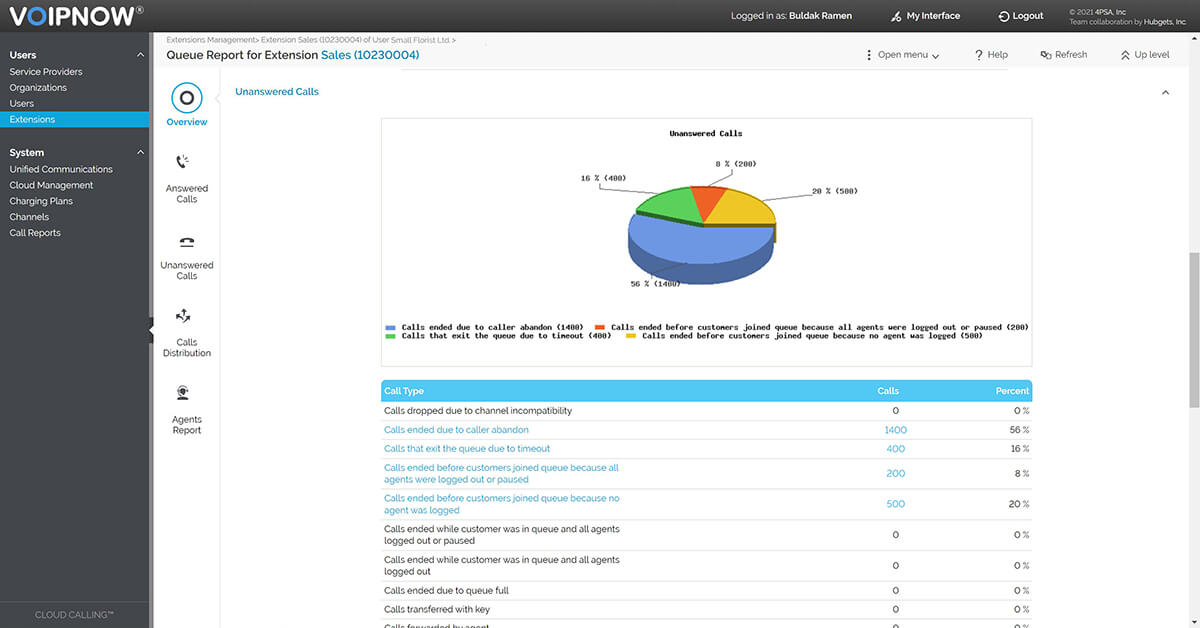Click the Refresh icon in toolbar
The image size is (1200, 628).
pos(1045,55)
